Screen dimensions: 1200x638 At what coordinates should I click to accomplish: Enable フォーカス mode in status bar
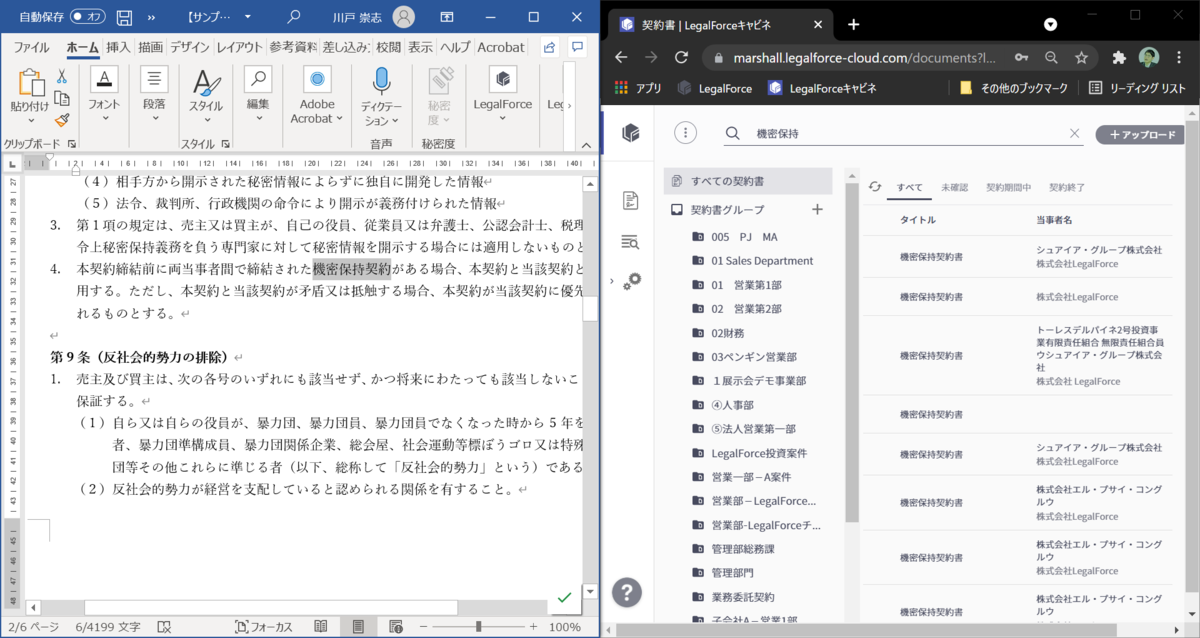(264, 627)
